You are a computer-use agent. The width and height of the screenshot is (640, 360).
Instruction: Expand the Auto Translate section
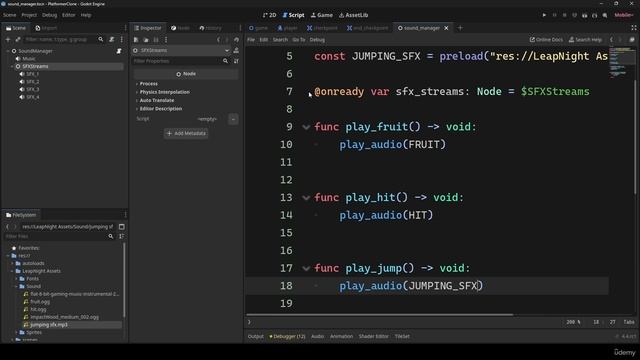pyautogui.click(x=157, y=100)
